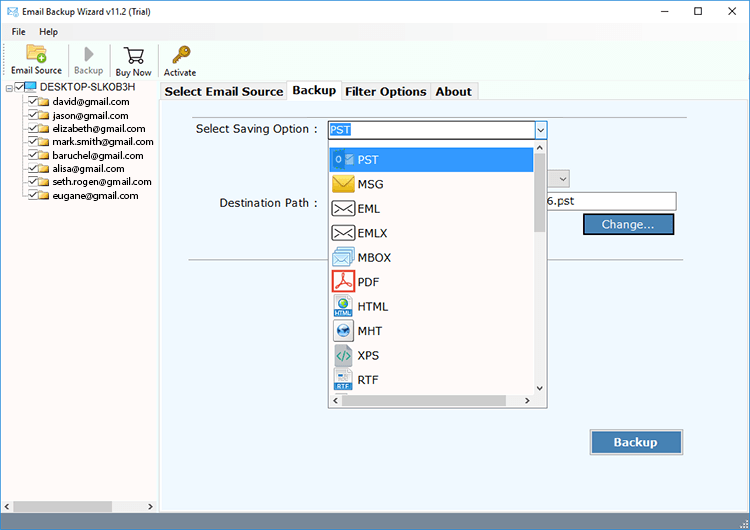Viewport: 750px width, 530px height.
Task: Uncheck eugane@gmail.com checkbox
Action: (33, 195)
